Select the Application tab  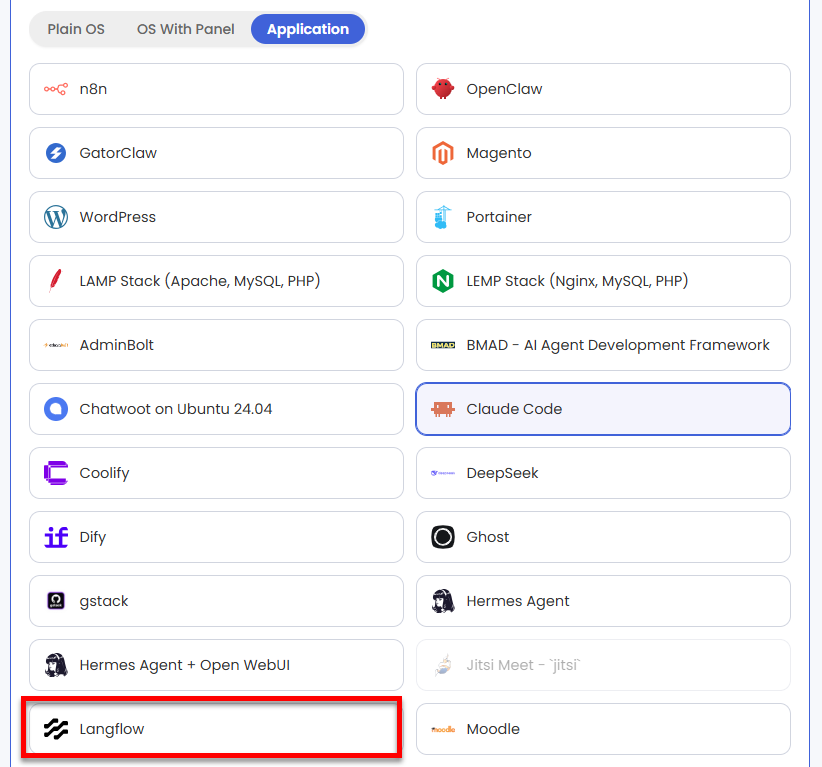pyautogui.click(x=308, y=29)
